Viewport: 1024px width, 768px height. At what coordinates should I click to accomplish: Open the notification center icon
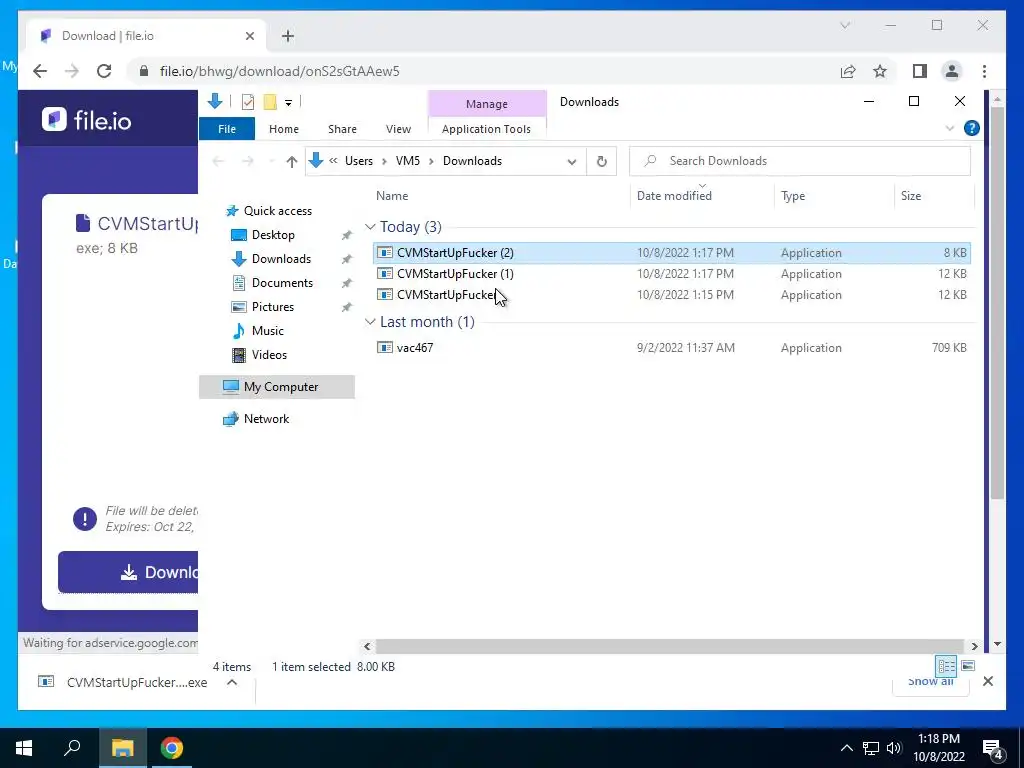pos(993,748)
